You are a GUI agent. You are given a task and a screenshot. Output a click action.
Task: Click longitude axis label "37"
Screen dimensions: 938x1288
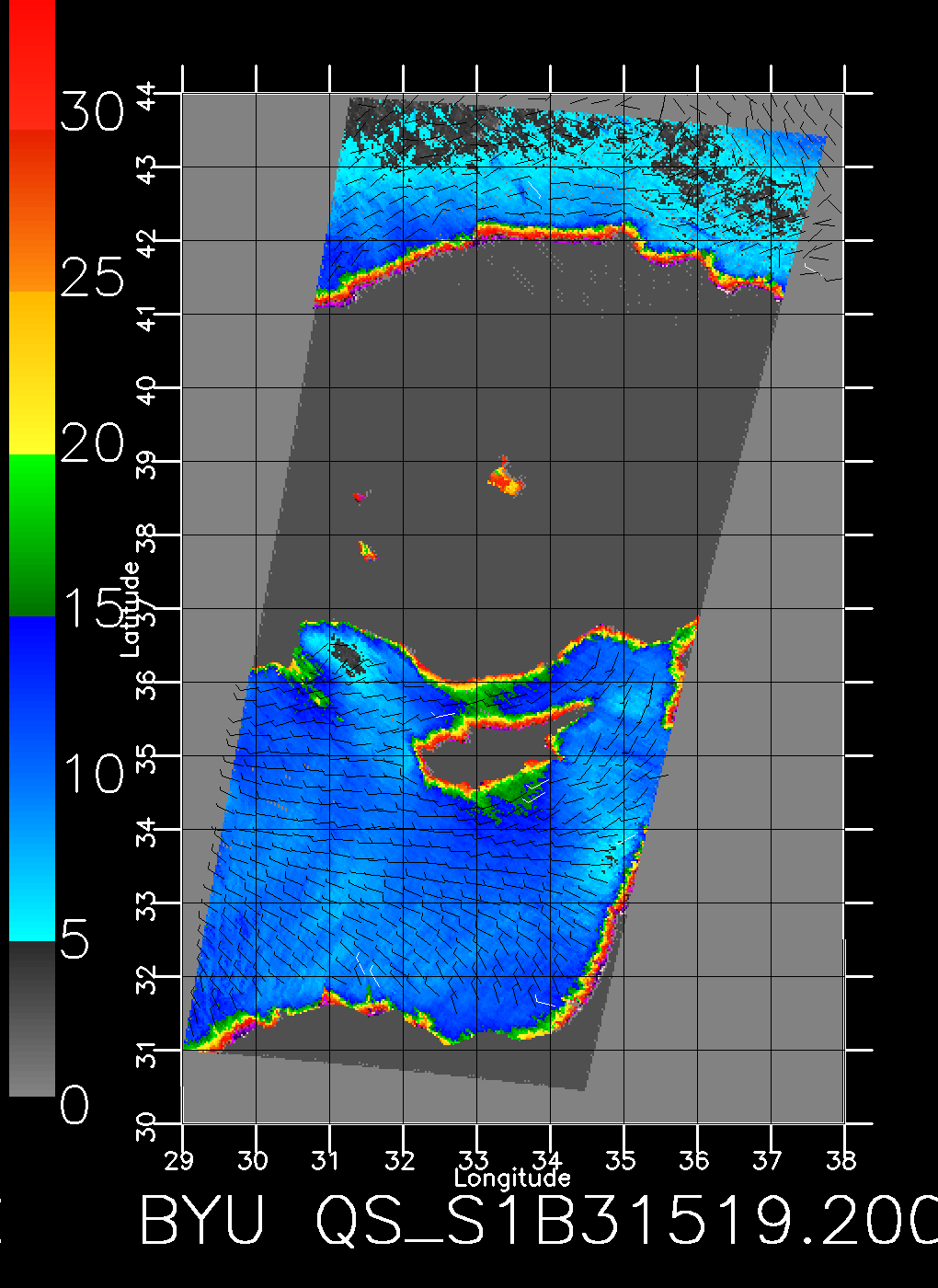[x=768, y=1160]
